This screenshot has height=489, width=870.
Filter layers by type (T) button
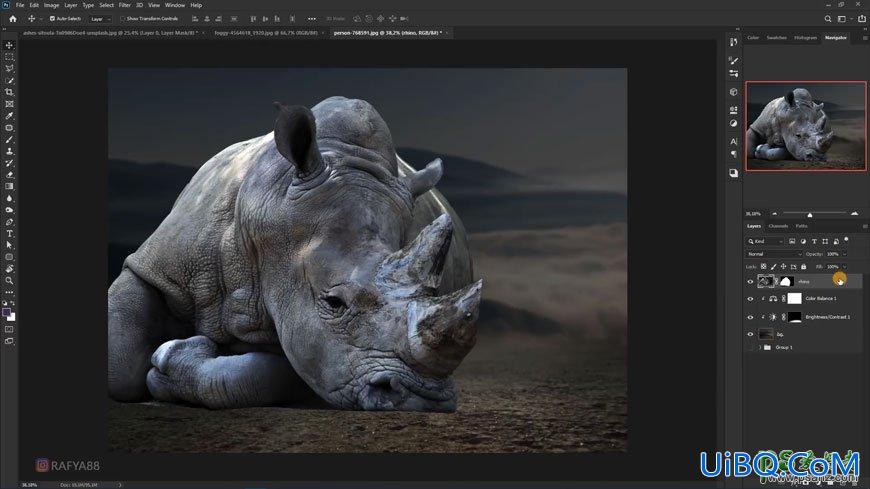click(814, 241)
